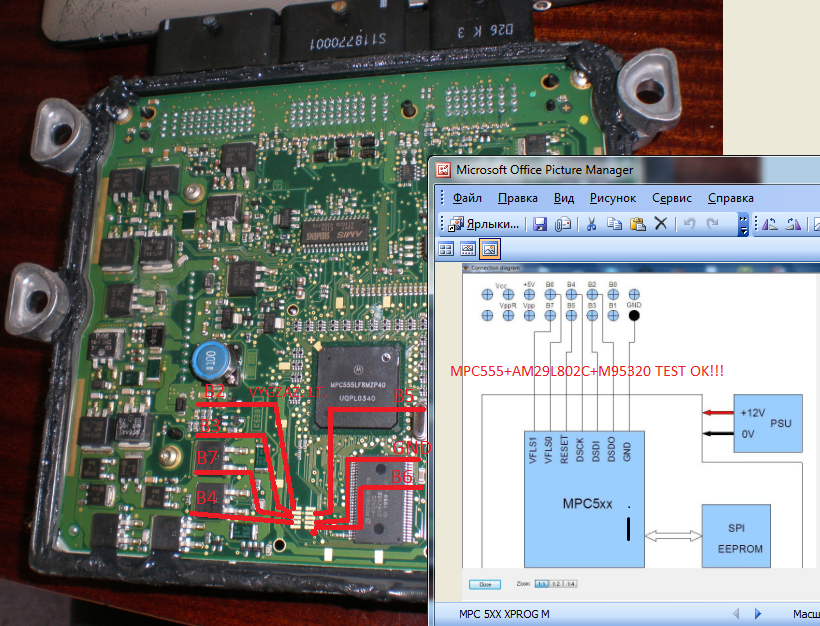820x626 pixels.
Task: Click the 'SPI EEPROM' block label
Action: [x=739, y=538]
